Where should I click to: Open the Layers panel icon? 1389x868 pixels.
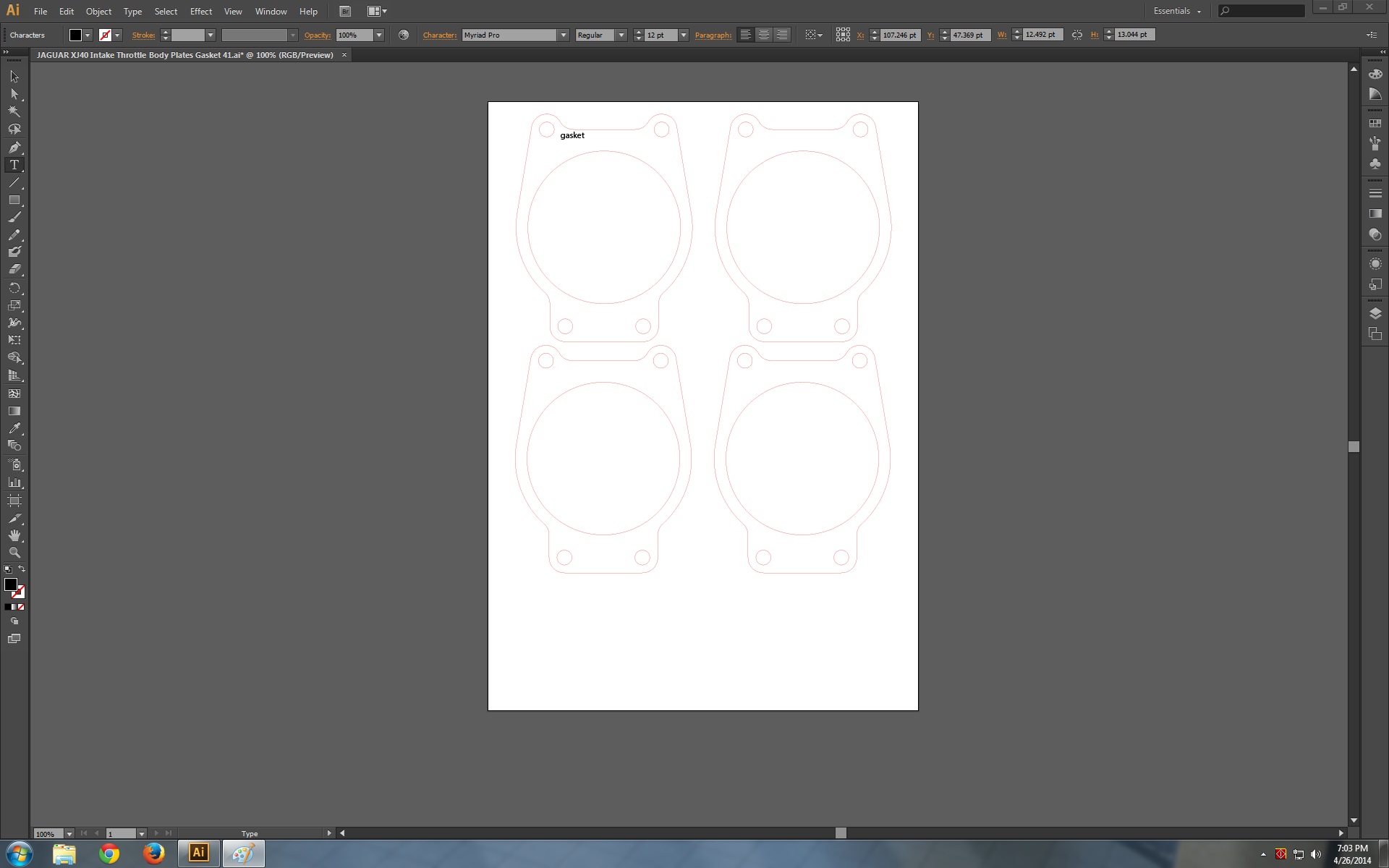1375,313
